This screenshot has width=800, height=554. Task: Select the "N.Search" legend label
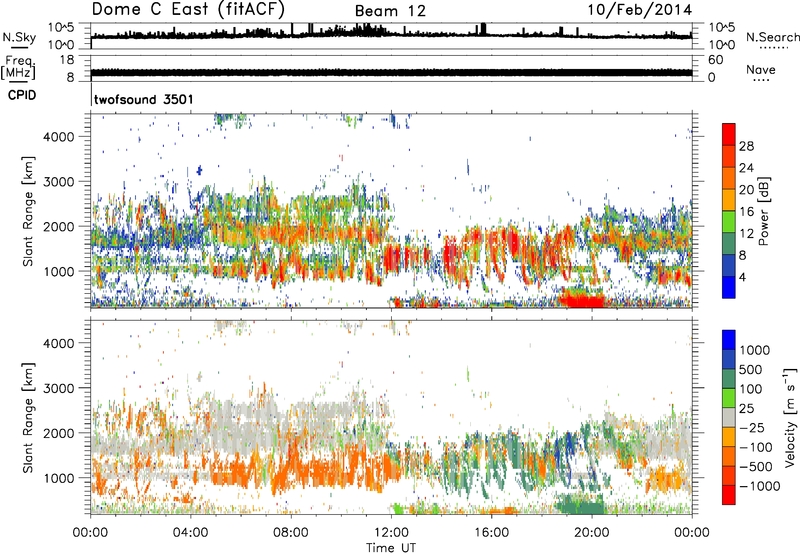(x=773, y=37)
